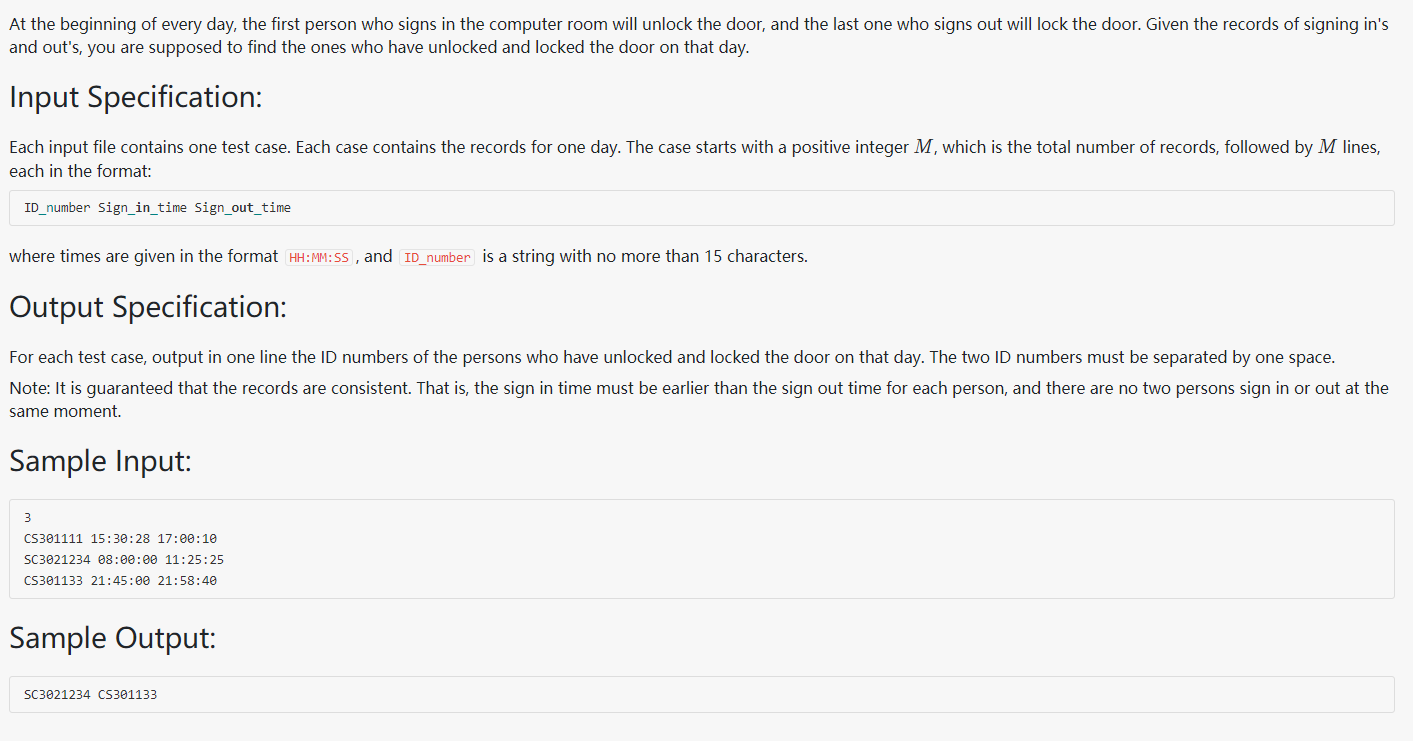Click the CS301111 15:30:28 record line

[x=120, y=539]
